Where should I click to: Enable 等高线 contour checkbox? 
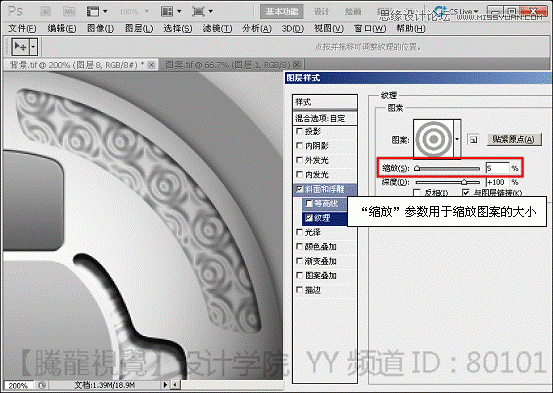pyautogui.click(x=309, y=203)
